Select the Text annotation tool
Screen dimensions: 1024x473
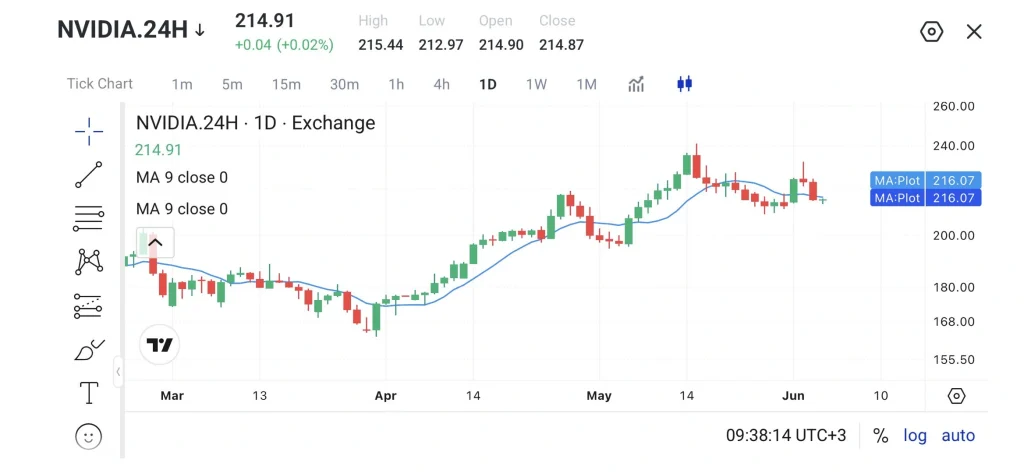89,393
